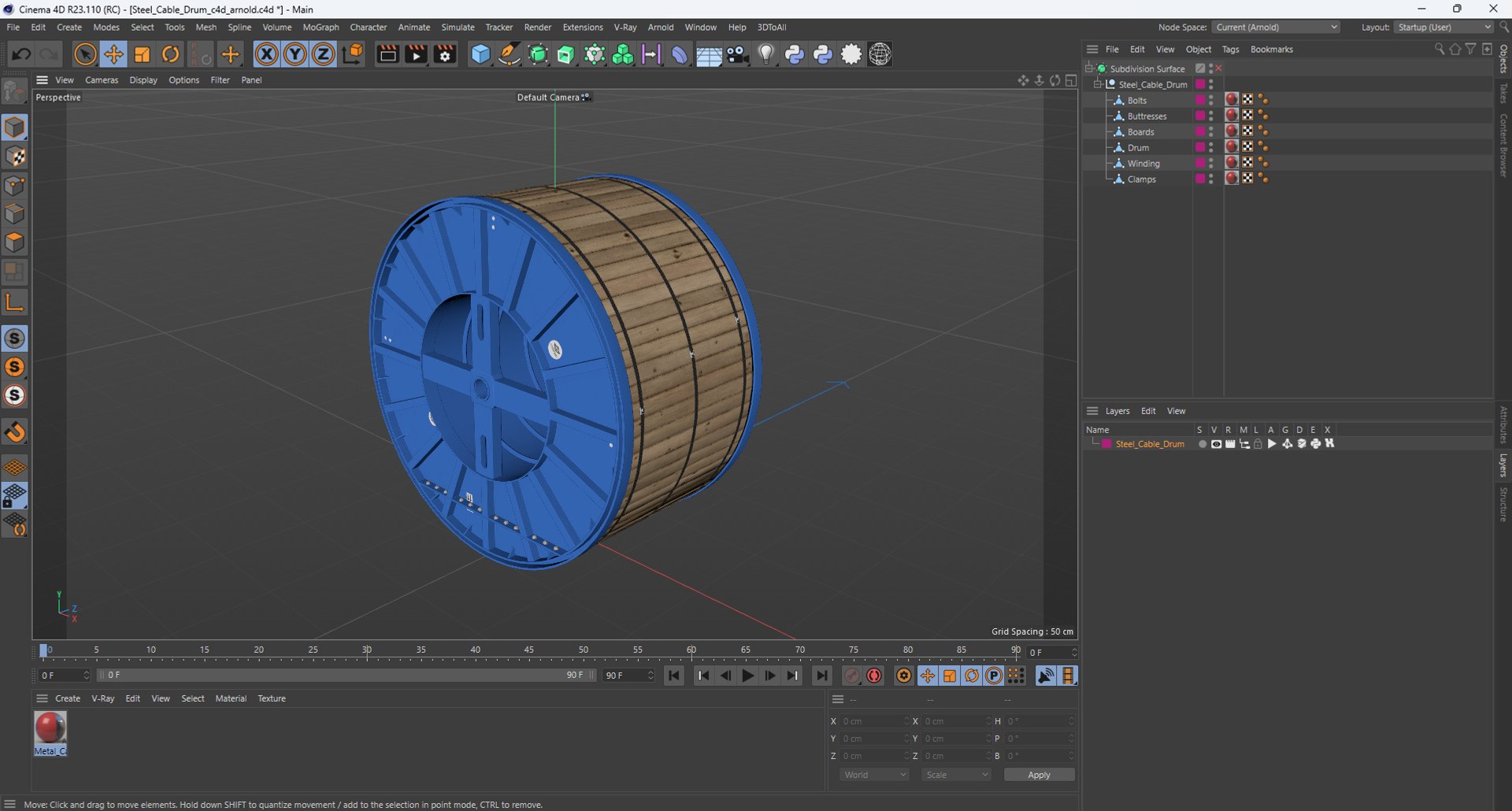Activate the Rotate tool
The image size is (1512, 811).
171,54
